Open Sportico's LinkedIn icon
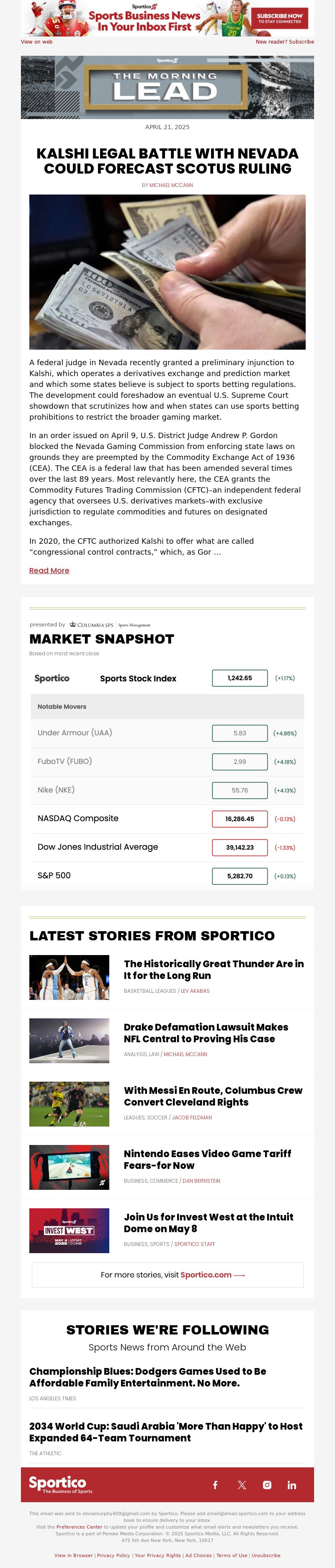This screenshot has width=335, height=1568. tap(292, 1485)
